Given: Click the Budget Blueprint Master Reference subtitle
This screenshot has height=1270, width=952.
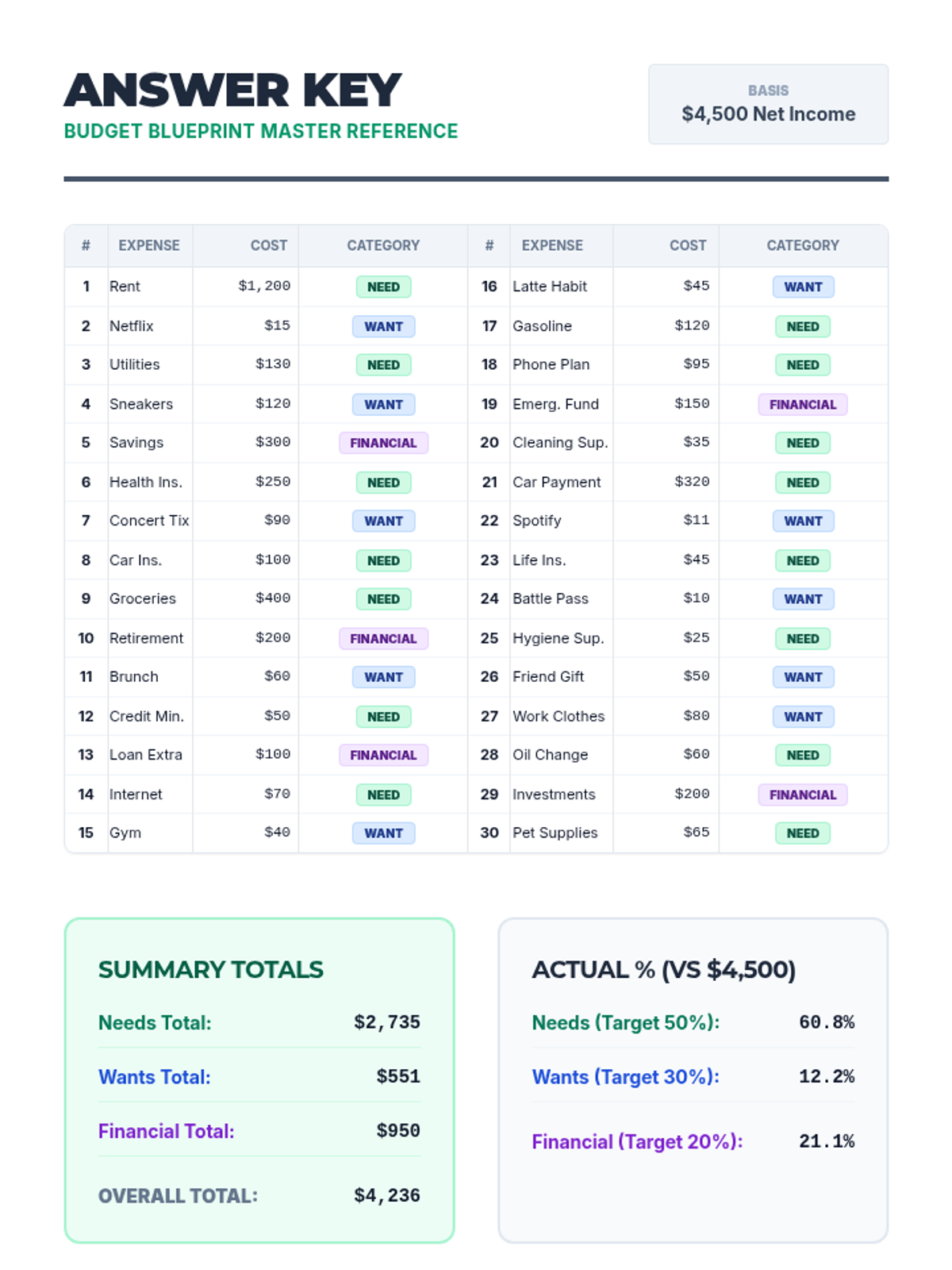Looking at the screenshot, I should [x=261, y=131].
